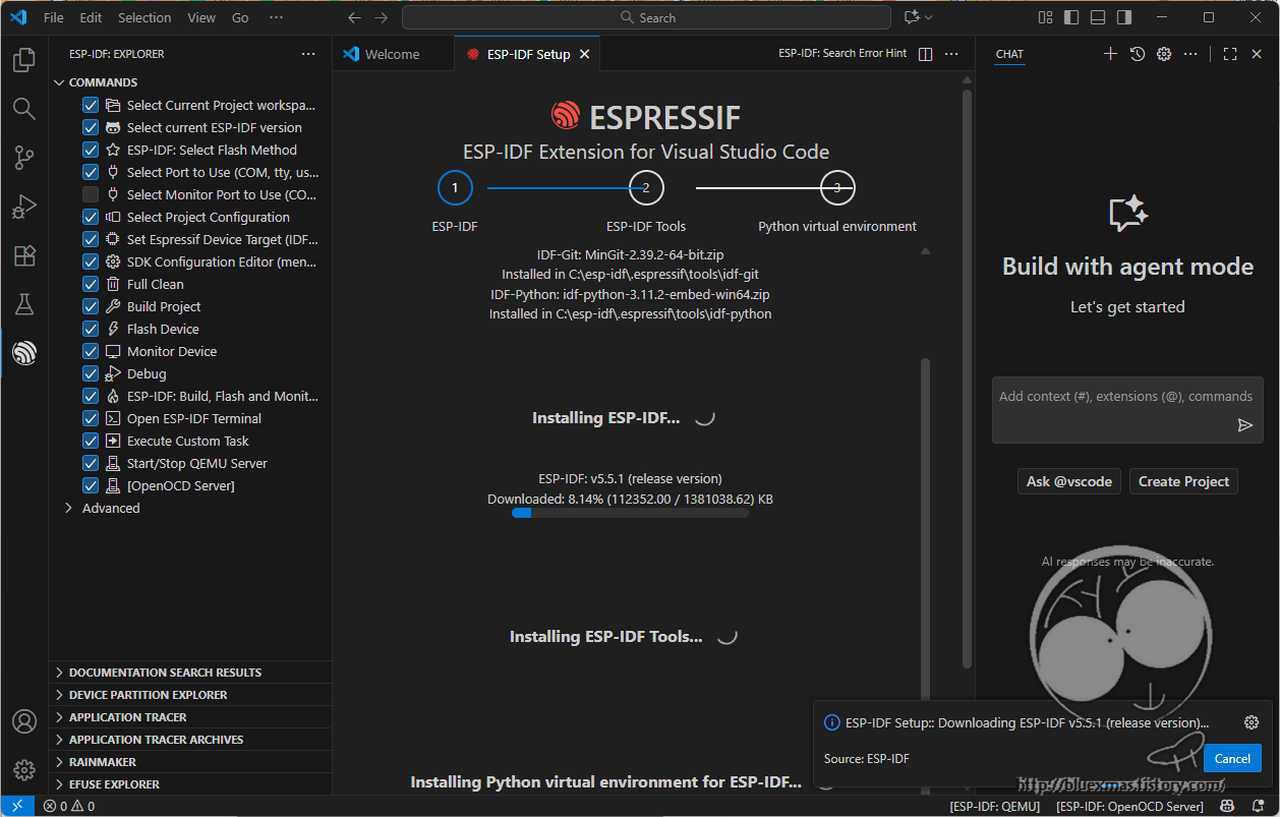Send the chat message arrow
The height and width of the screenshot is (817, 1280).
1245,425
